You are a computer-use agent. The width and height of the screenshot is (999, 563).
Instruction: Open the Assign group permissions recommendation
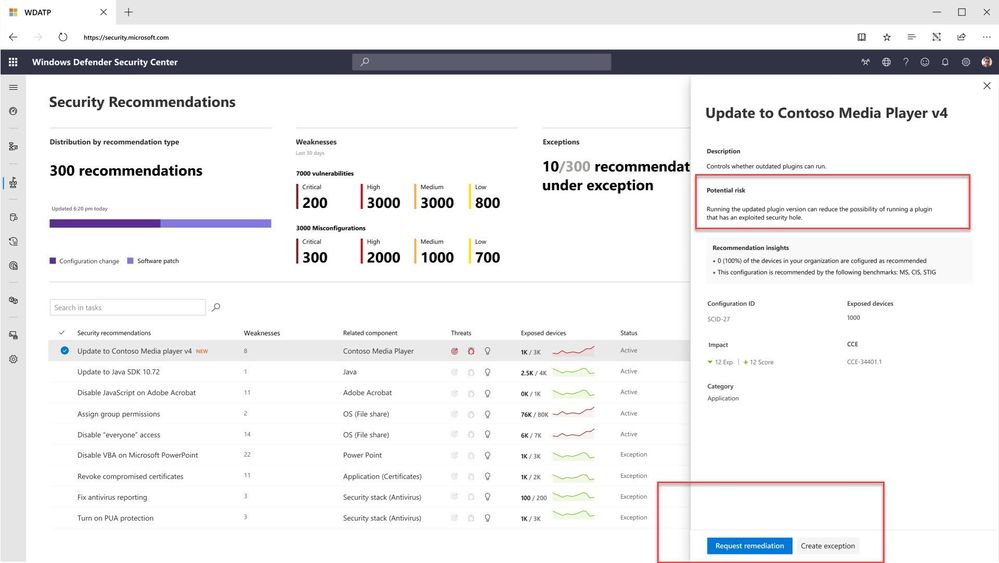tap(119, 414)
